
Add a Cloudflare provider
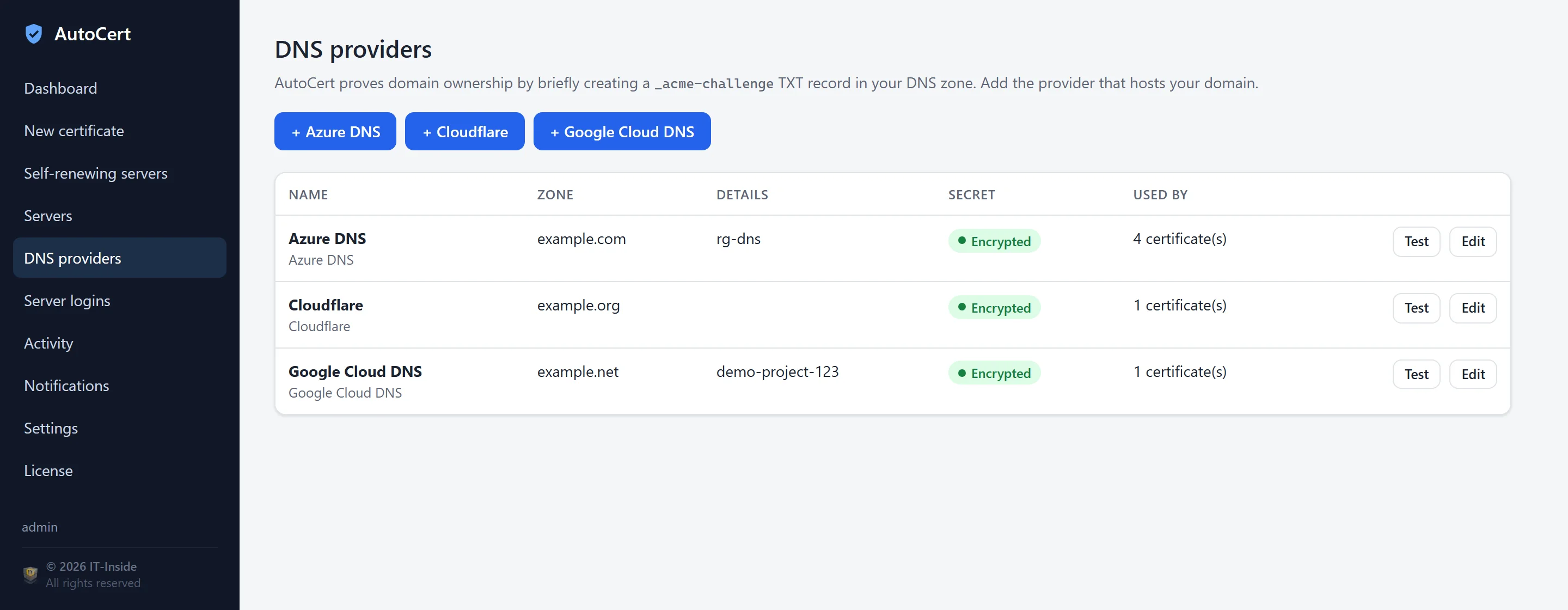click(464, 131)
